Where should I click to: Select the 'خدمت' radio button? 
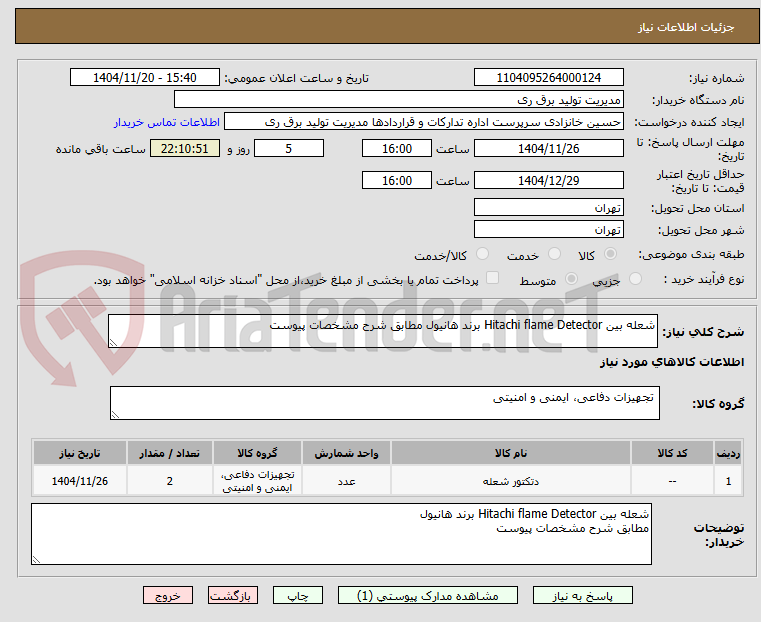[x=554, y=254]
